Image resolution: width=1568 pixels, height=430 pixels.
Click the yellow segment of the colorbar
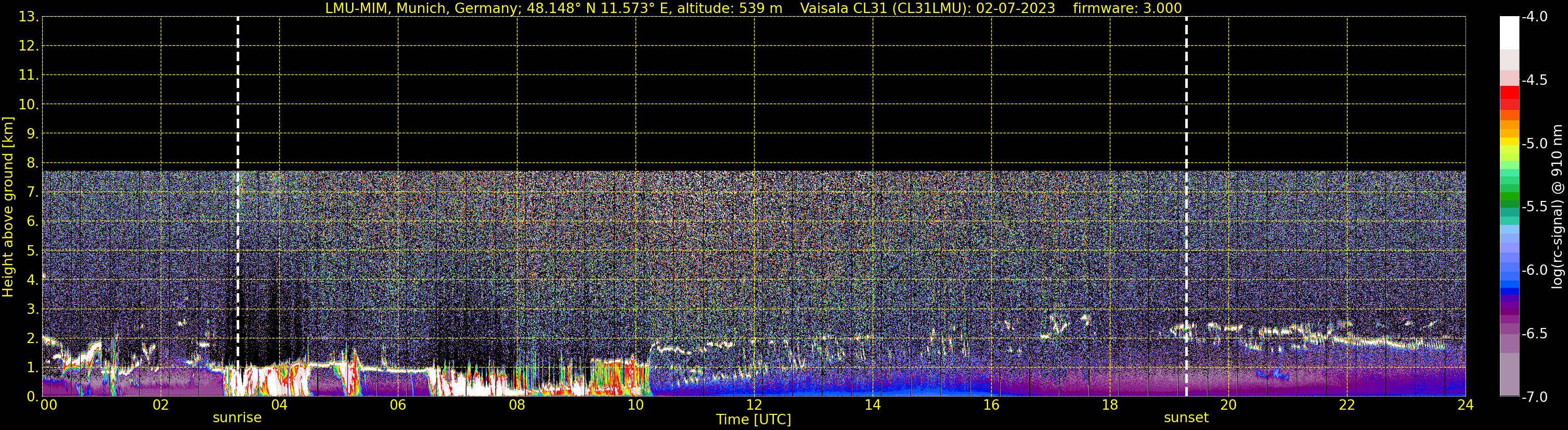tap(1510, 141)
